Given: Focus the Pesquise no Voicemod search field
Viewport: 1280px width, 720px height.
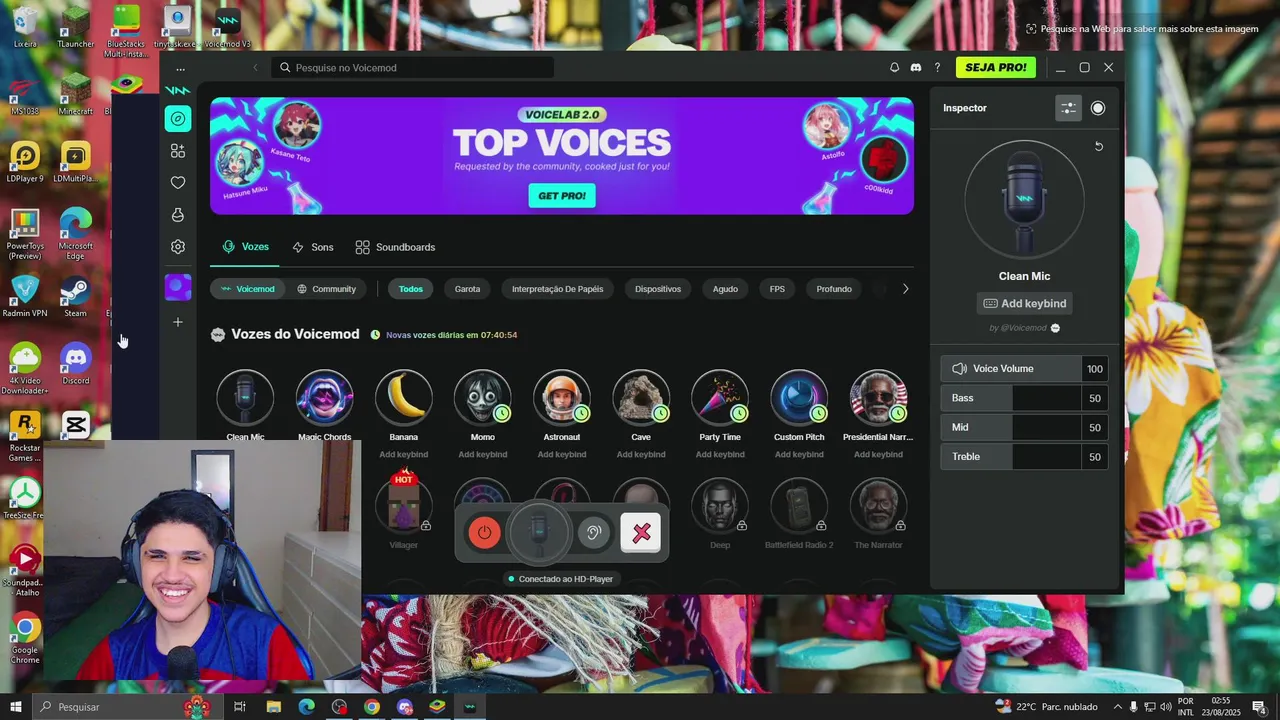Looking at the screenshot, I should click(x=413, y=68).
